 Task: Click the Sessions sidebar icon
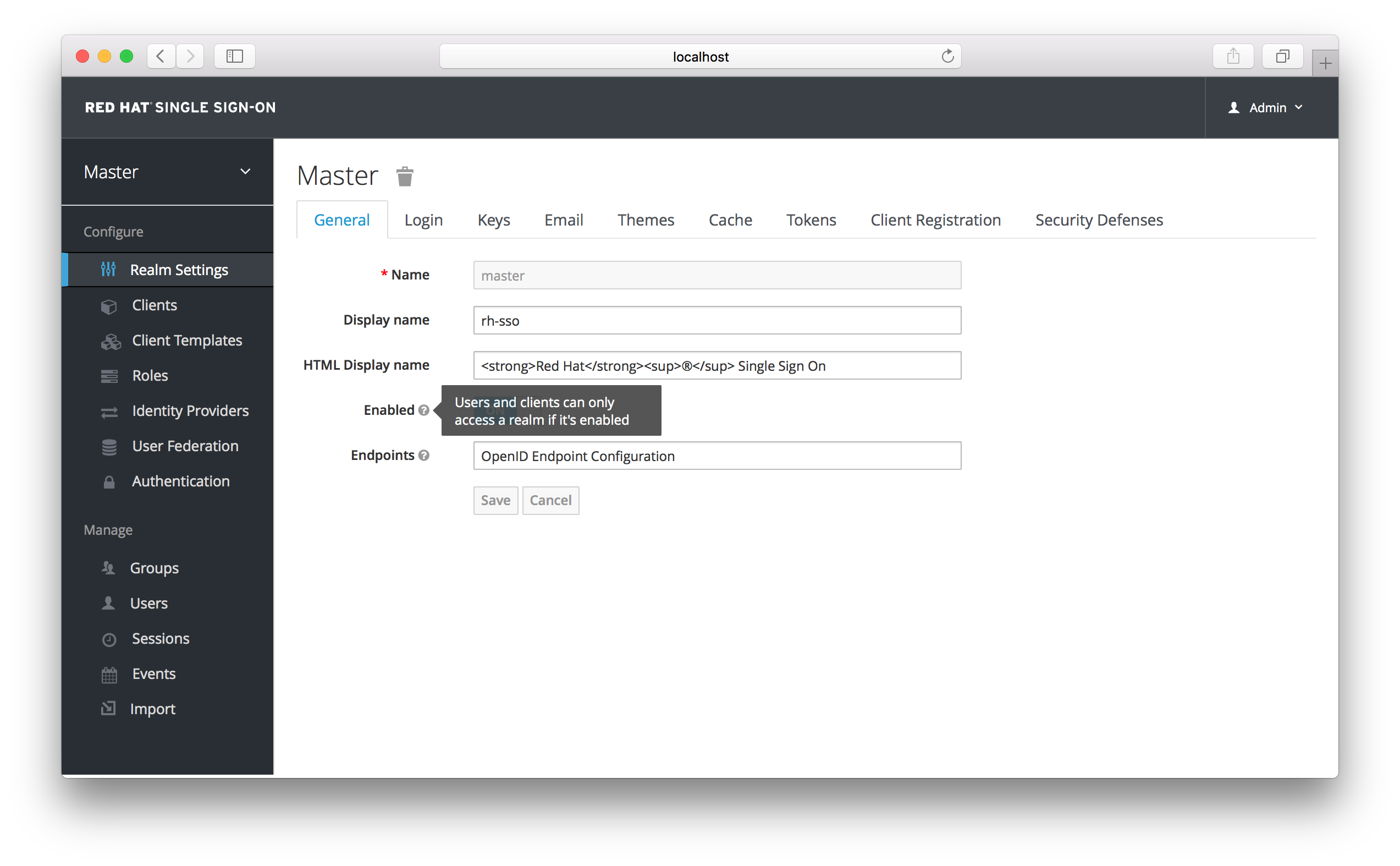point(110,637)
